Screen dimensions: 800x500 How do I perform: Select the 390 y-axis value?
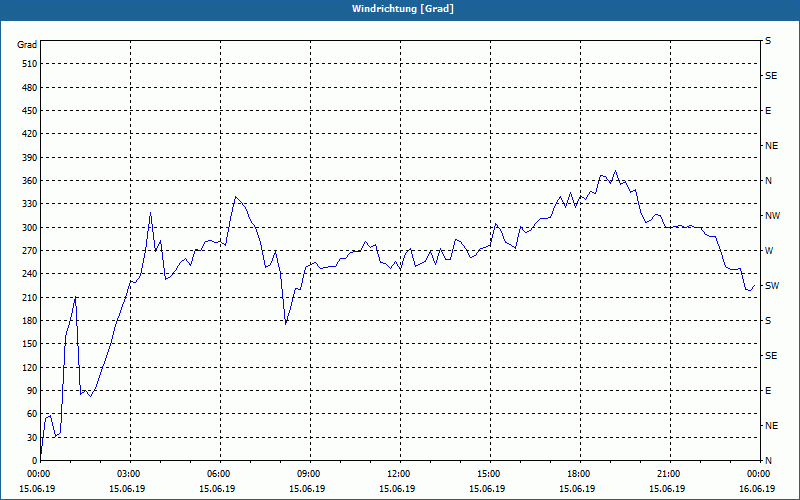click(x=30, y=158)
